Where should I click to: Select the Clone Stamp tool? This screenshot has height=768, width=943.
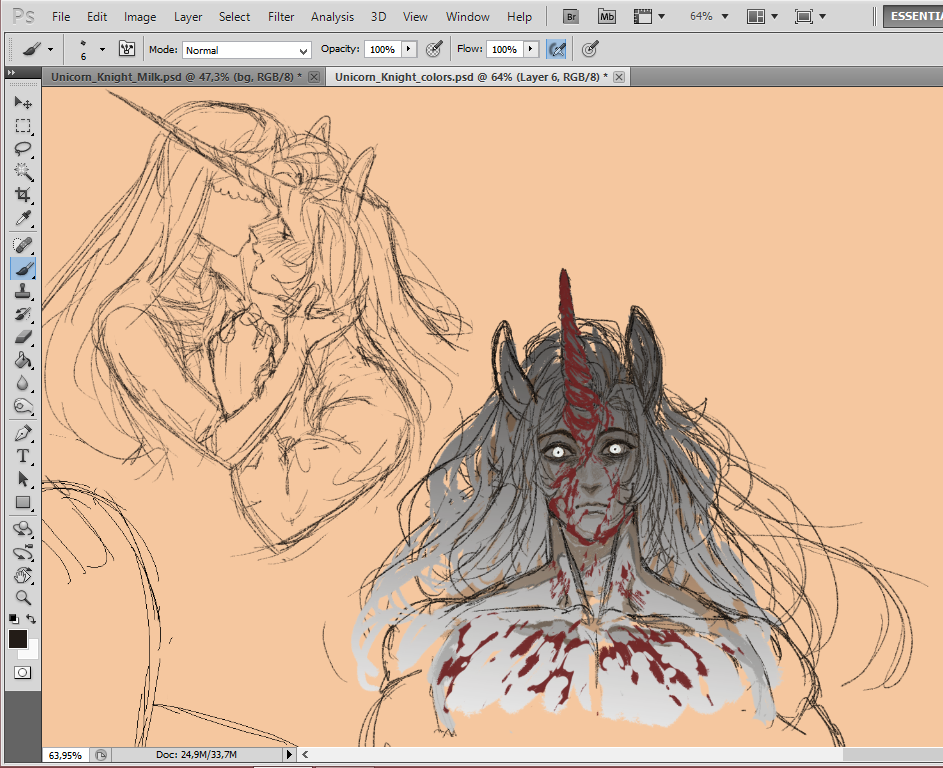[23, 292]
